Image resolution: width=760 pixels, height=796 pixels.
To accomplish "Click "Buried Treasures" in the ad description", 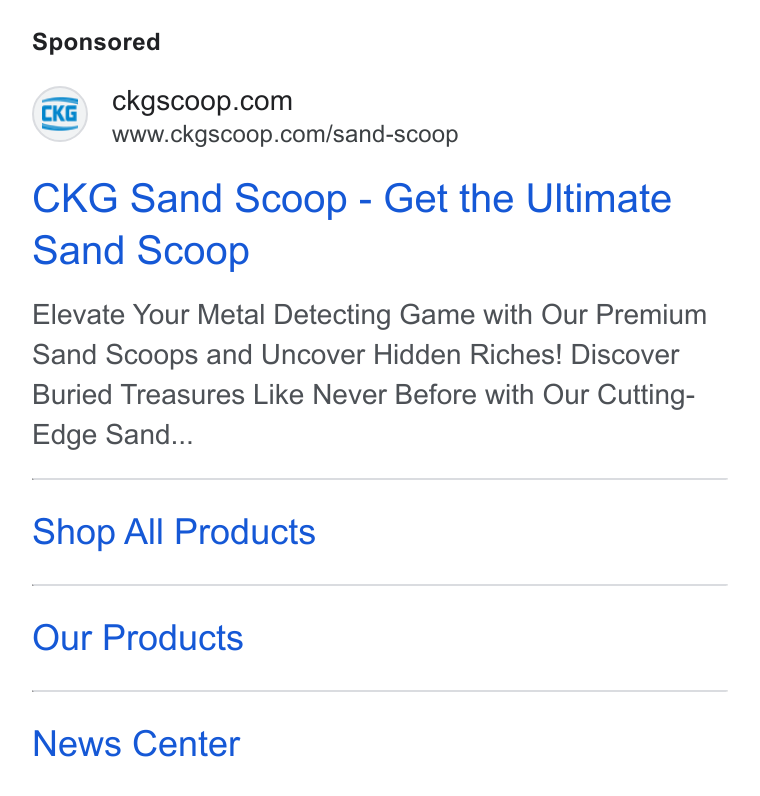I will (x=139, y=394).
